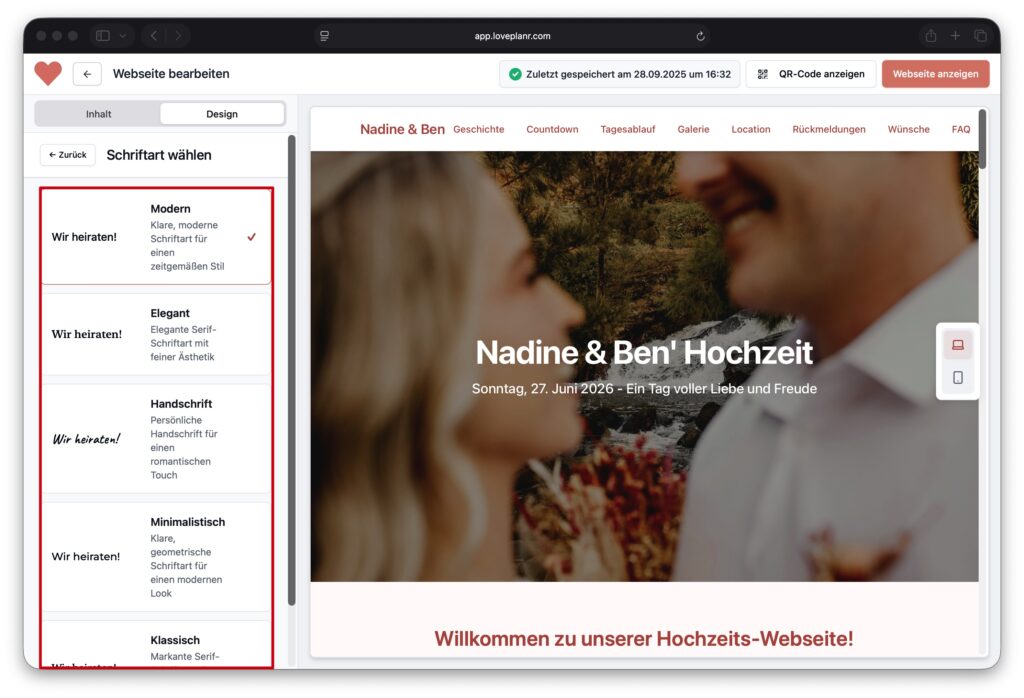
Task: Click the Loveplanr heart logo
Action: [x=48, y=73]
